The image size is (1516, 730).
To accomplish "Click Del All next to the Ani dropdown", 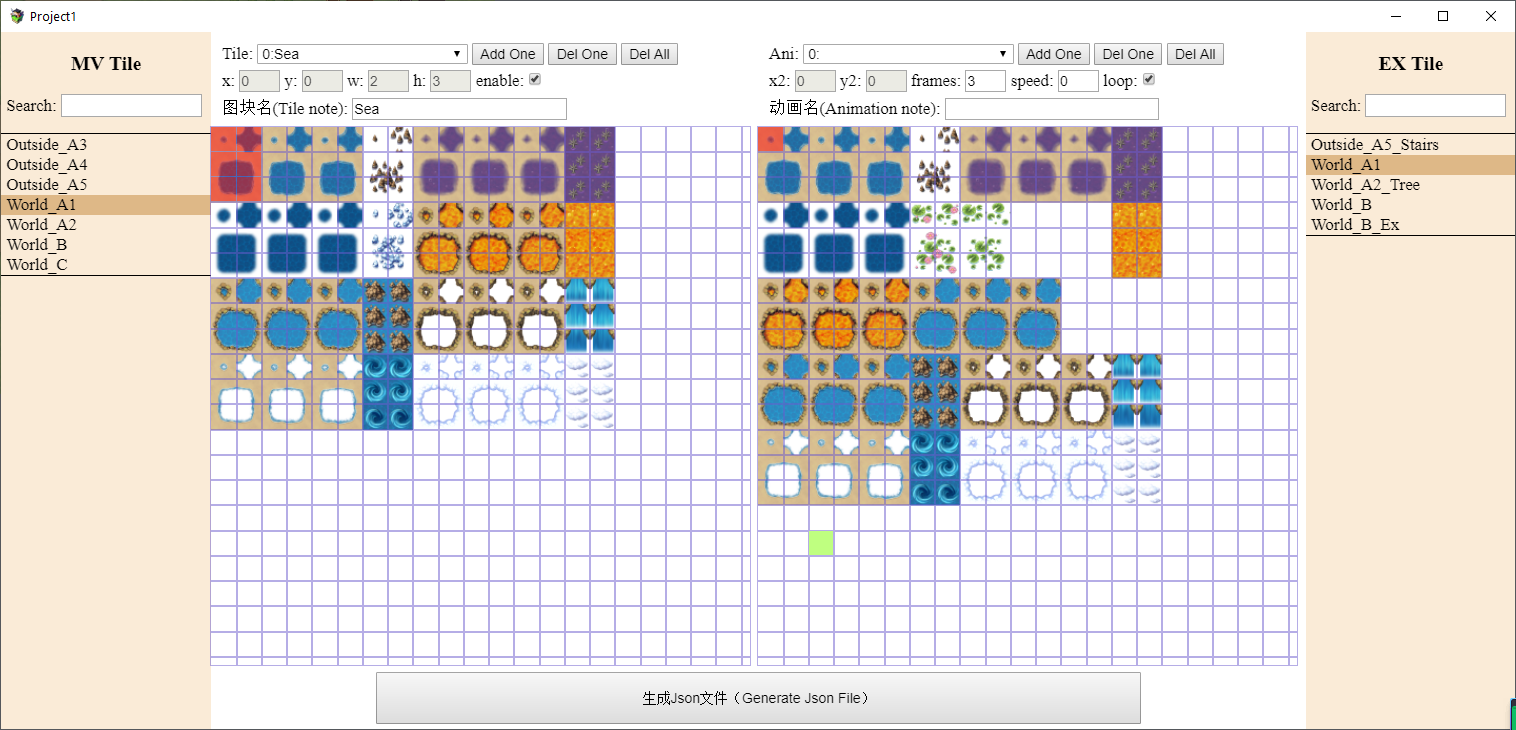I will pos(1195,54).
